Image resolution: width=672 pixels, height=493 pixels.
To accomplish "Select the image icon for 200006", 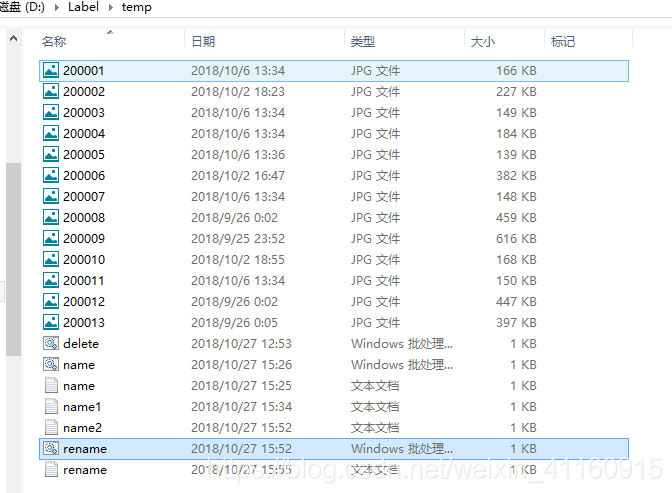I will pyautogui.click(x=51, y=175).
